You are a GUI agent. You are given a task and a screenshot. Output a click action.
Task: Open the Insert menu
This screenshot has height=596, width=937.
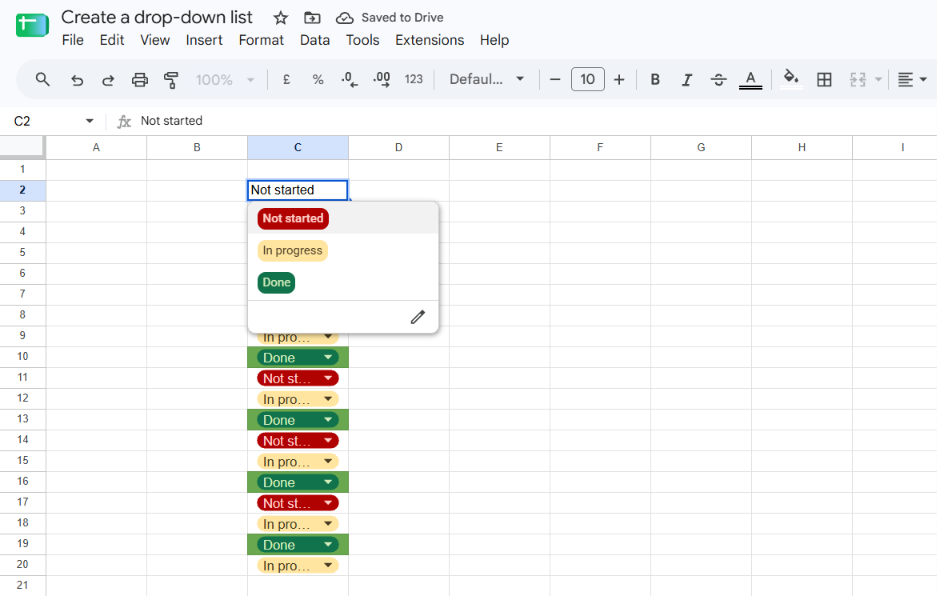click(204, 40)
